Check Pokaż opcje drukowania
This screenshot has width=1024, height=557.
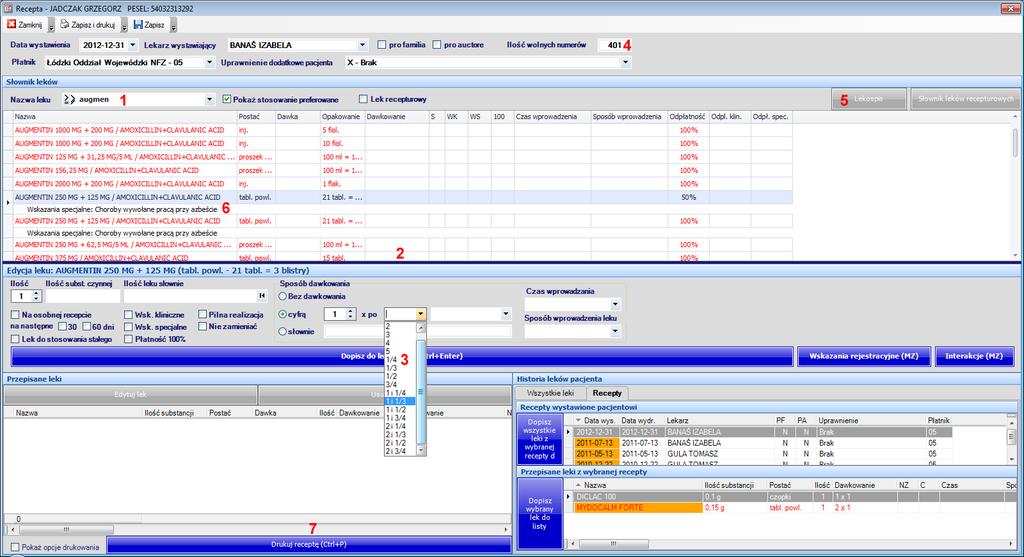pyautogui.click(x=15, y=547)
